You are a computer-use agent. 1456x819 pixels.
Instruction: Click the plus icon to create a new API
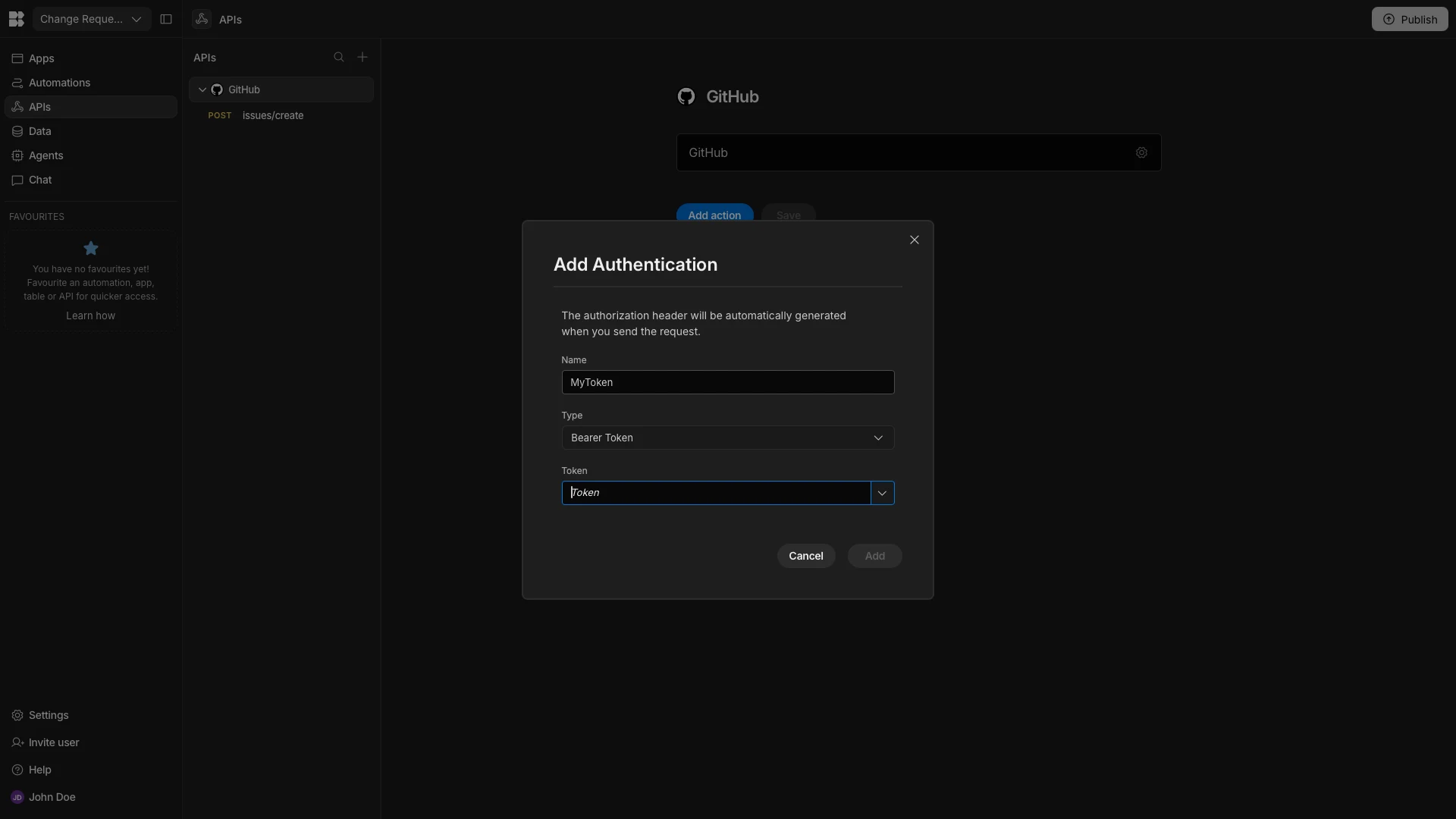coord(362,57)
